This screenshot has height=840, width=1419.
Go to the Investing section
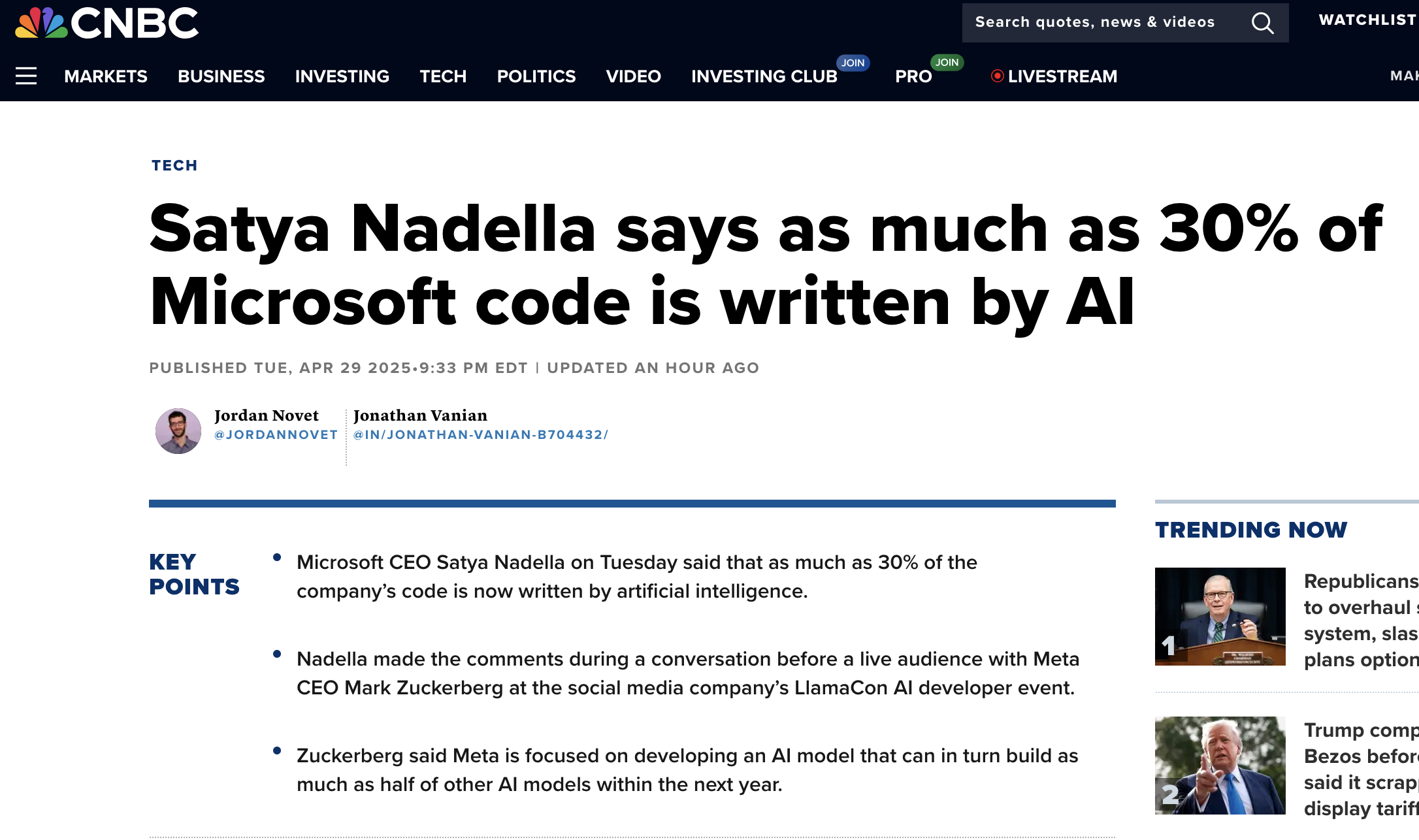tap(342, 76)
